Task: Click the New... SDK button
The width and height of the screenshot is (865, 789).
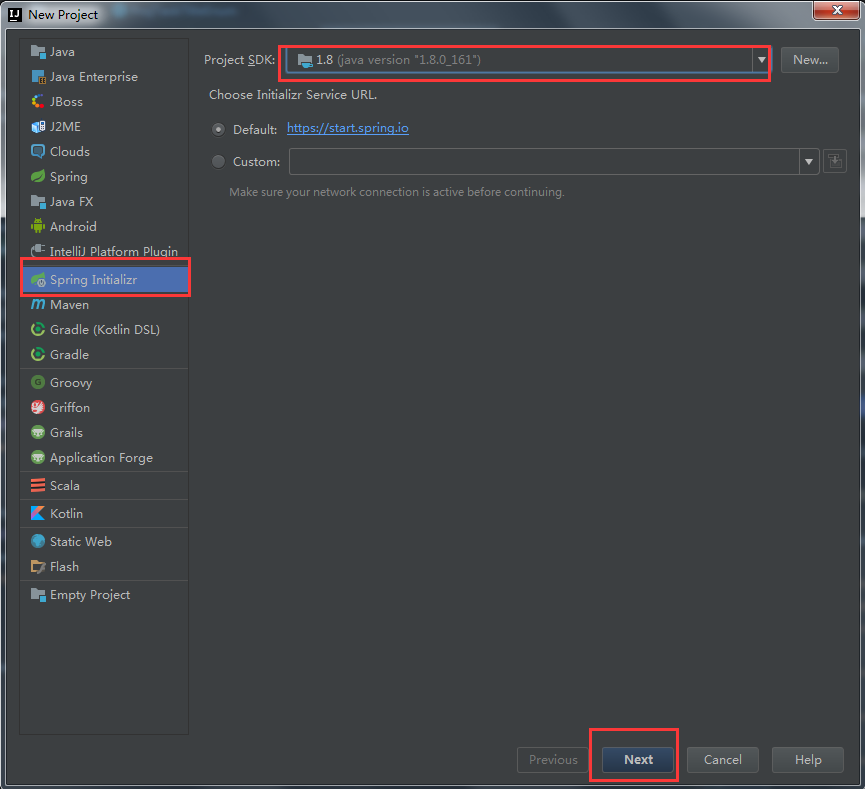Action: pyautogui.click(x=810, y=60)
